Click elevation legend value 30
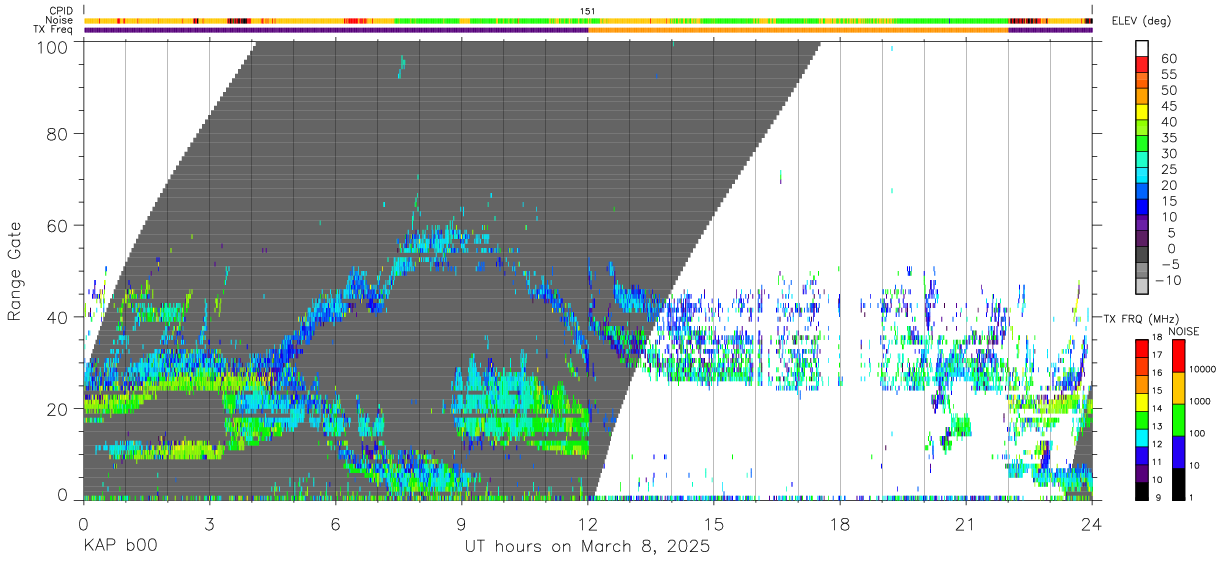The height and width of the screenshot is (567, 1228). coord(1169,153)
